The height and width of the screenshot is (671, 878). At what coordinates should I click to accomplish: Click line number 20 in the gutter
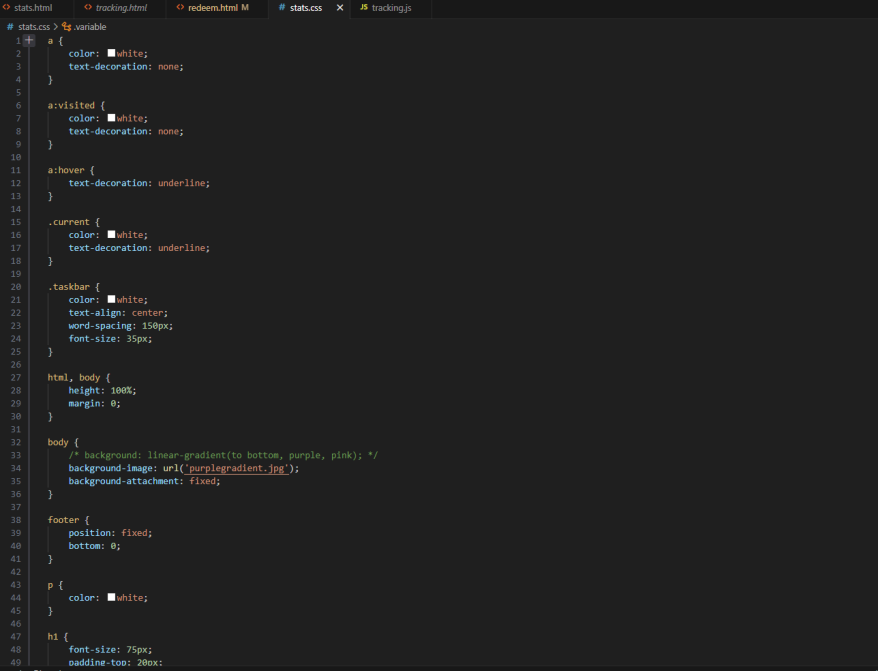point(16,287)
